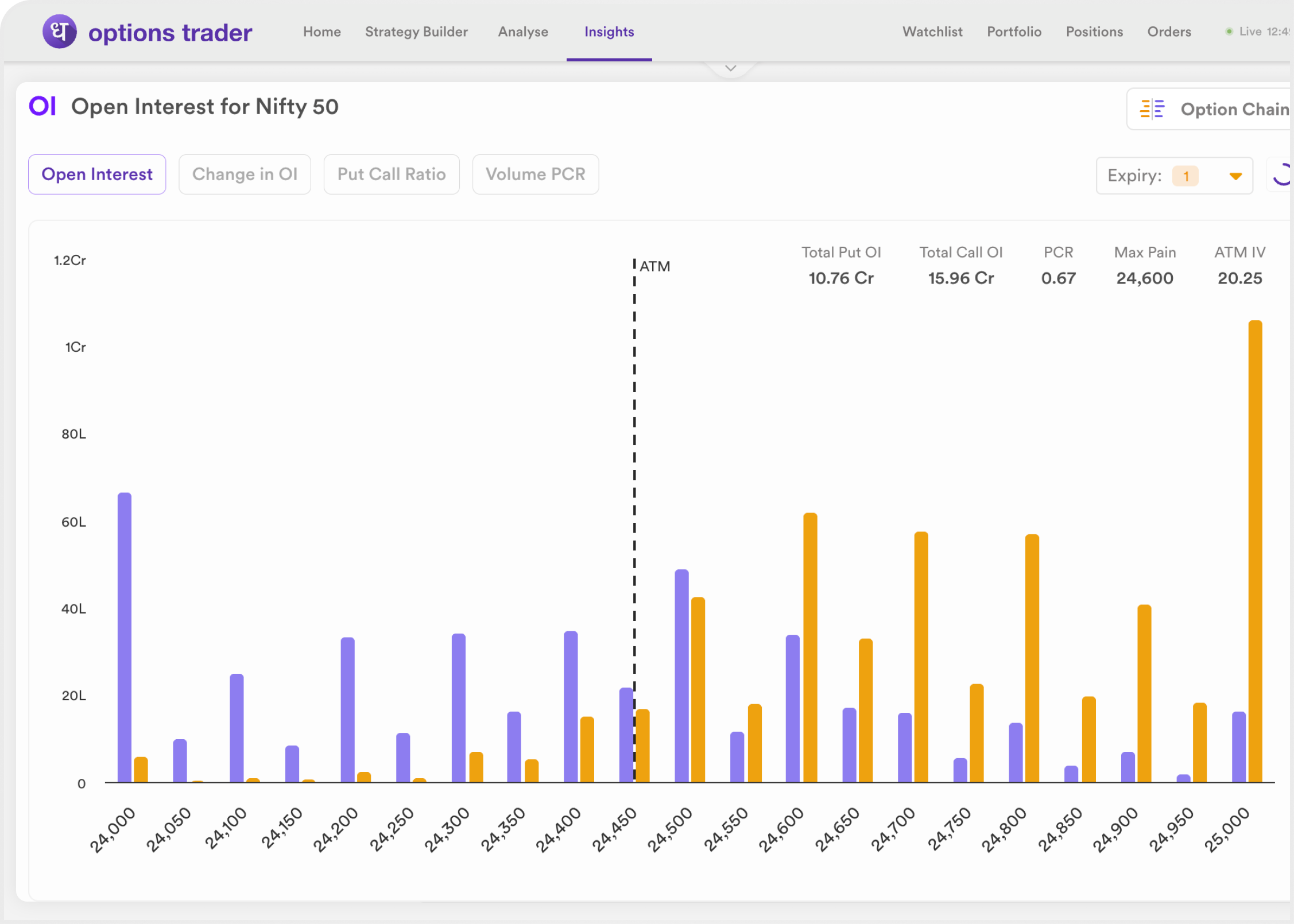The height and width of the screenshot is (924, 1294).
Task: Click the Option Chain icon
Action: [x=1152, y=109]
